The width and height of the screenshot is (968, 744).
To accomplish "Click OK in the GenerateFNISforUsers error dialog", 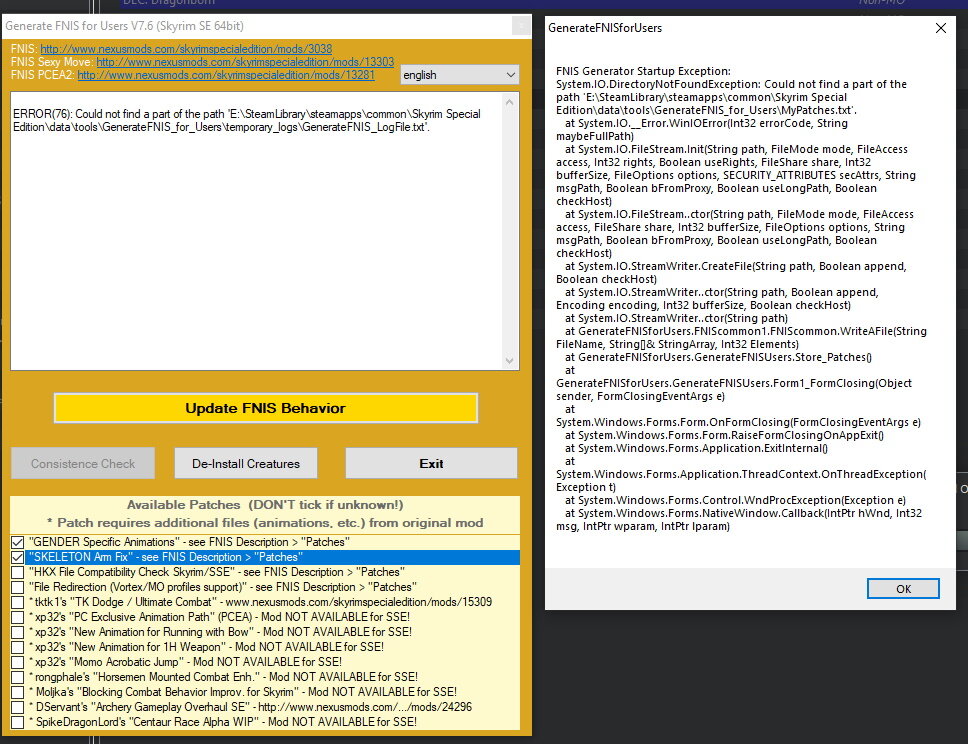I will pyautogui.click(x=903, y=588).
